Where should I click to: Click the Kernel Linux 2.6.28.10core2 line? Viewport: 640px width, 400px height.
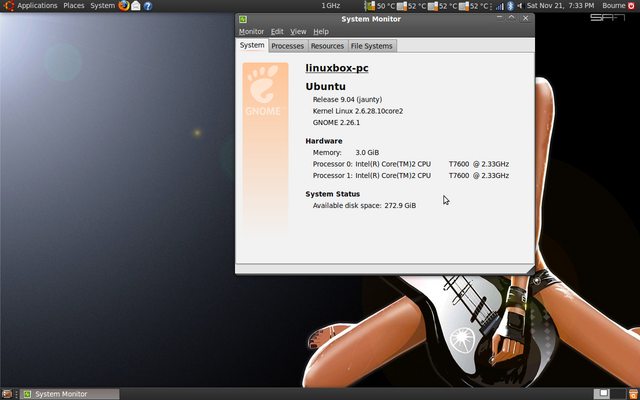point(358,111)
